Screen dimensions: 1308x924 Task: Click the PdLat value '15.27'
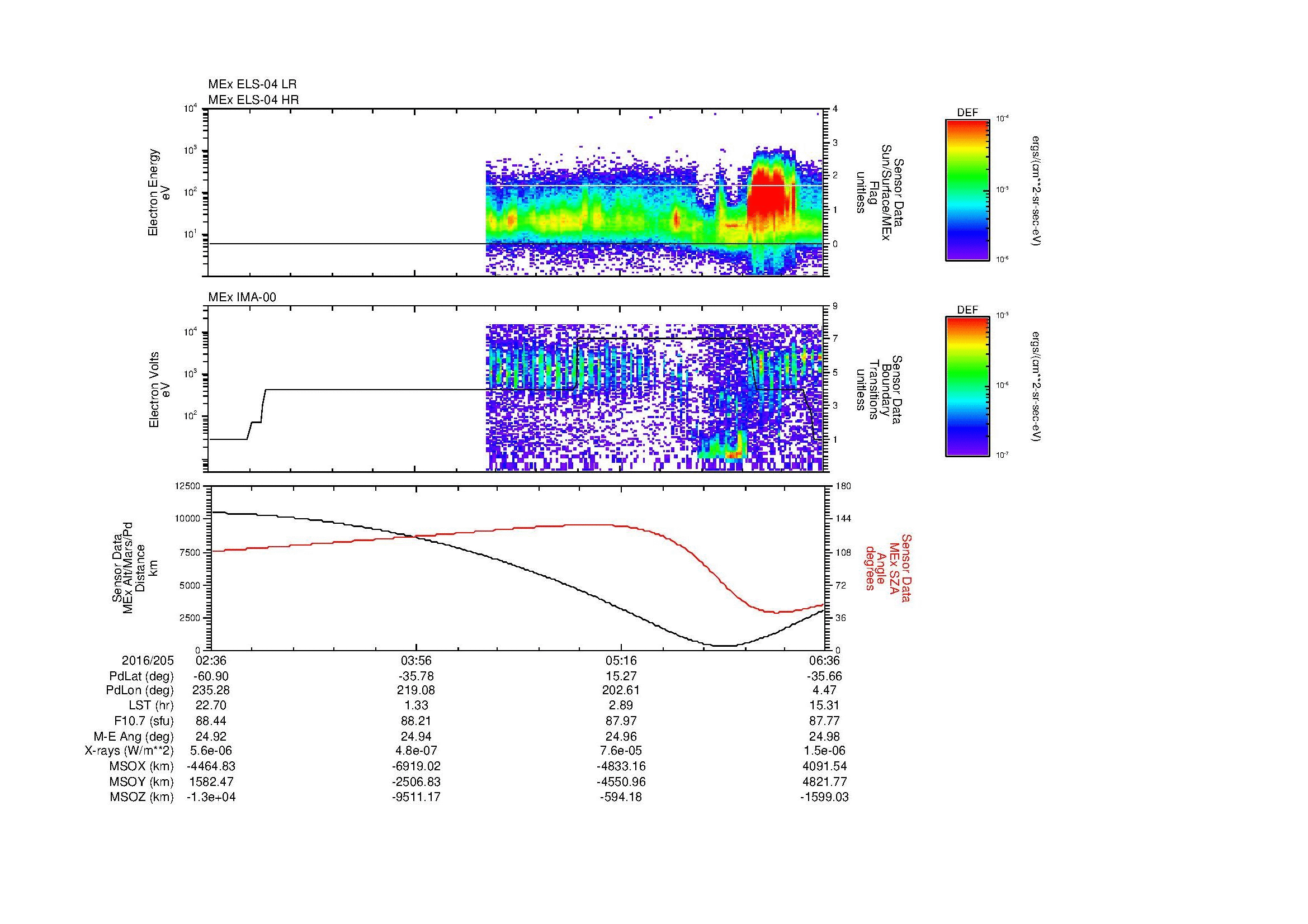click(621, 676)
